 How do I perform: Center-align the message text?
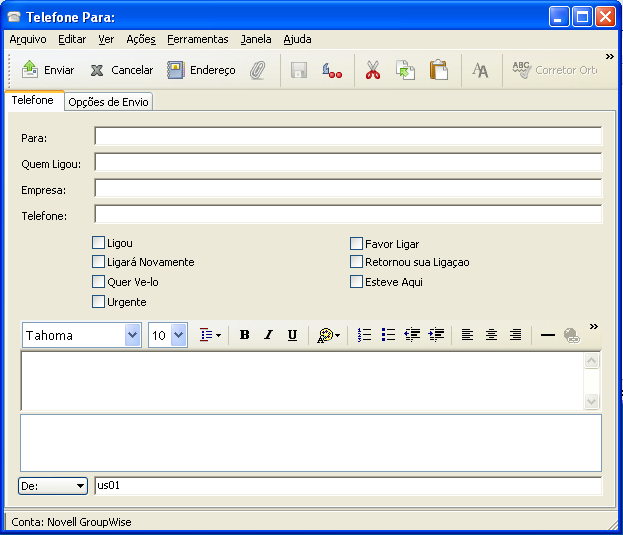pos(491,335)
